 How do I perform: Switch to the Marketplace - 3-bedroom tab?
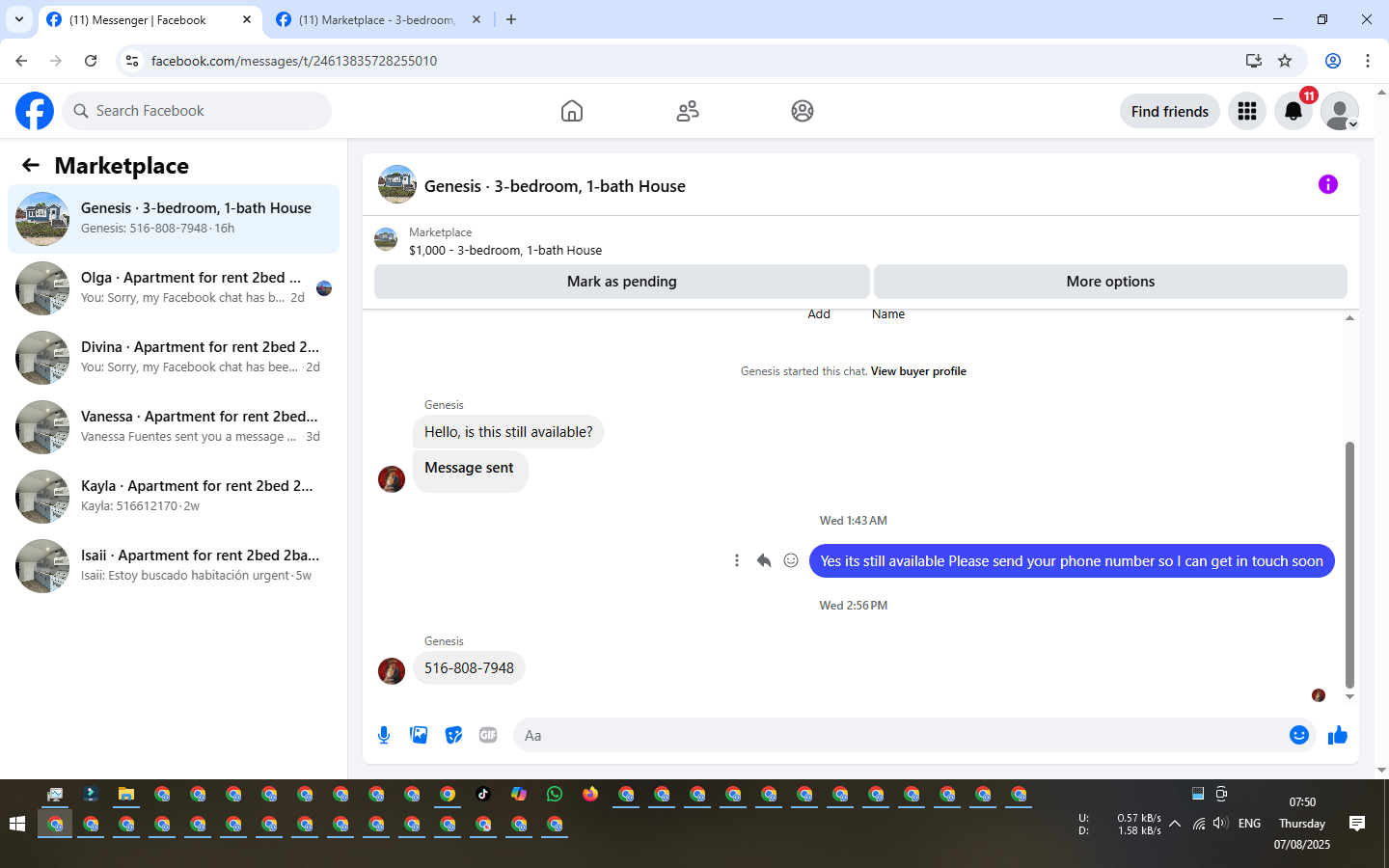click(x=379, y=19)
